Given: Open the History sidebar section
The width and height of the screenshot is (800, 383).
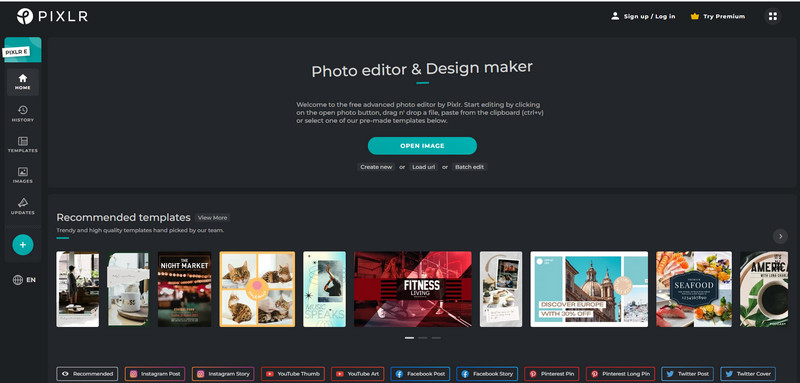Looking at the screenshot, I should [23, 114].
